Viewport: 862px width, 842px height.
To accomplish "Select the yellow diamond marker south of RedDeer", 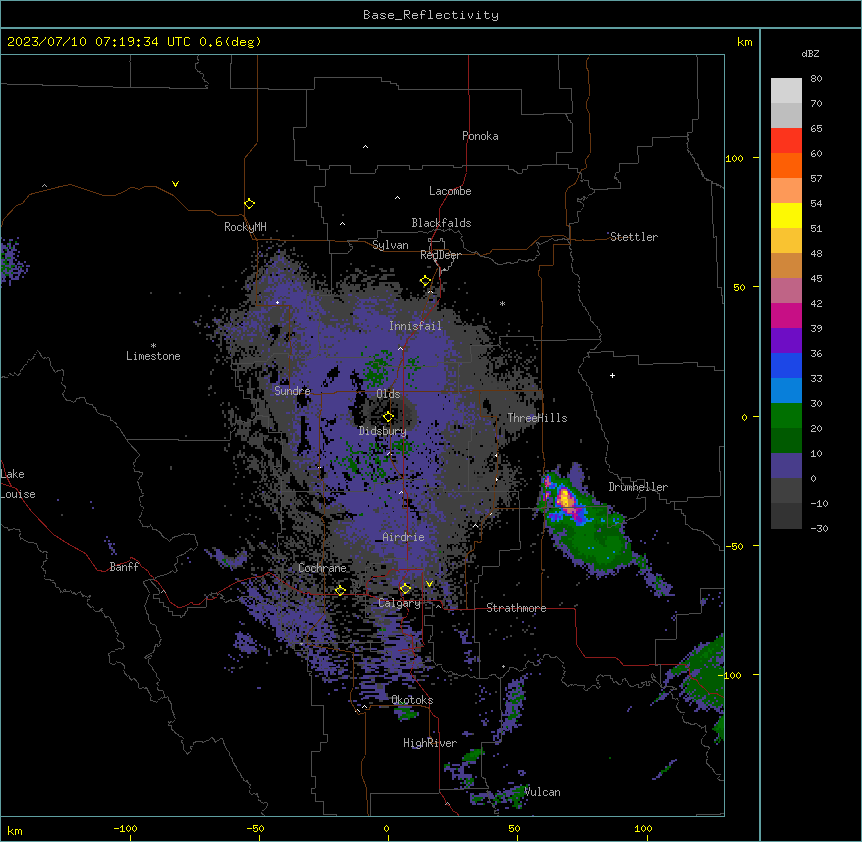I will pos(425,281).
